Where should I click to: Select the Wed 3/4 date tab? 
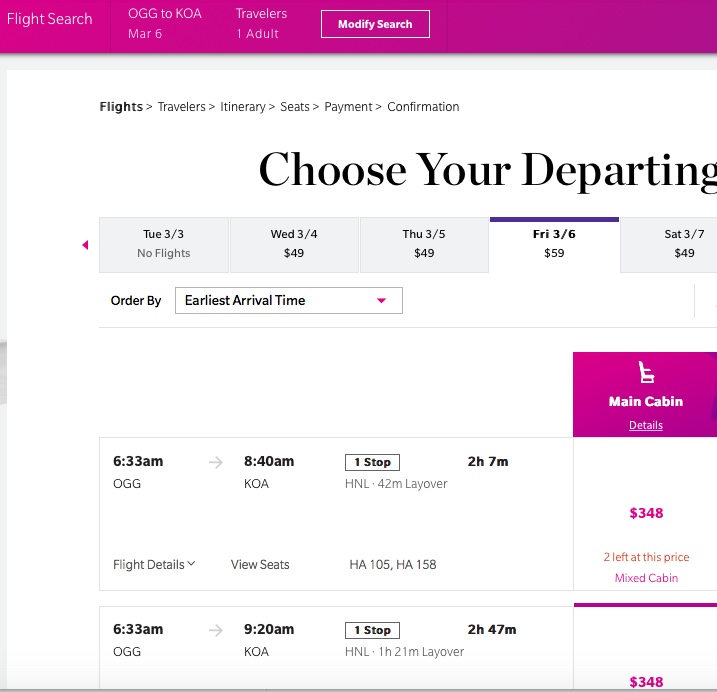(294, 245)
